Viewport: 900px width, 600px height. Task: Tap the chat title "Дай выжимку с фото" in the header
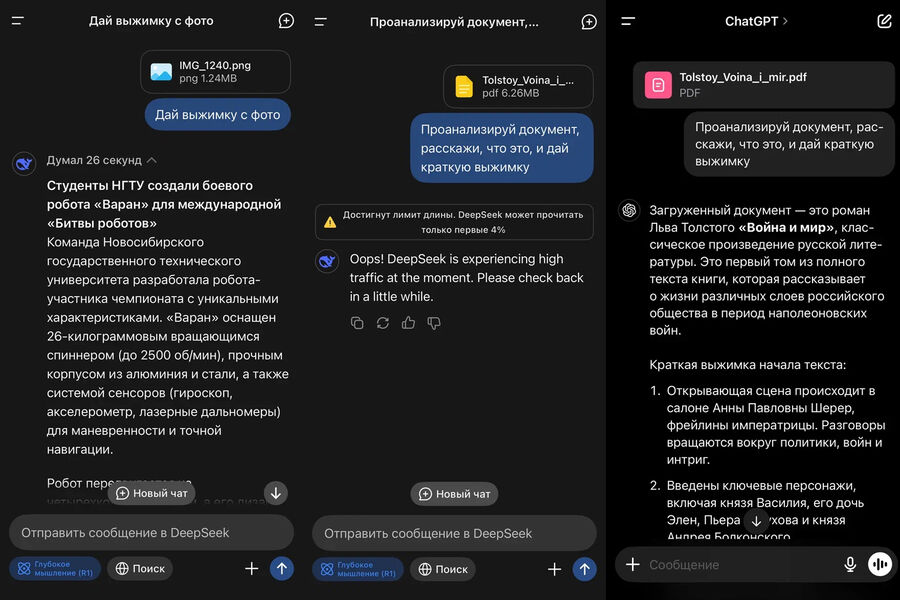(151, 21)
